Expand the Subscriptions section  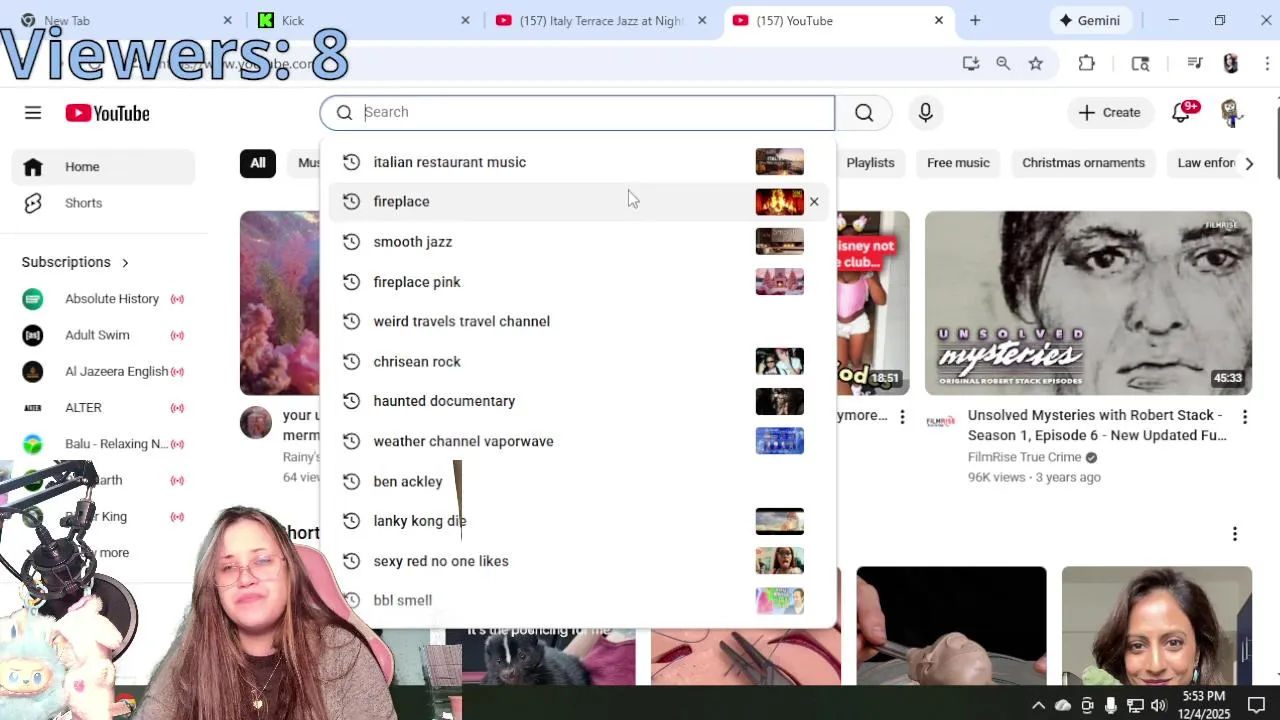[x=76, y=262]
